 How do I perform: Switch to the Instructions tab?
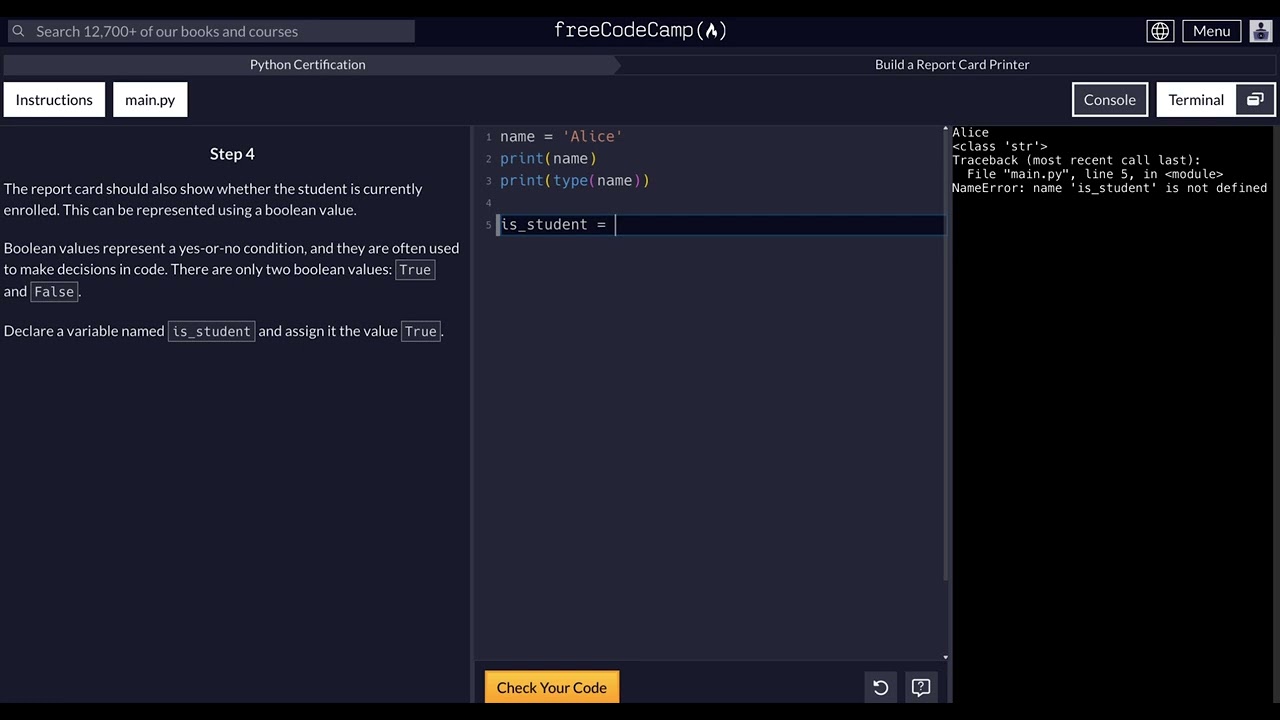pos(54,100)
